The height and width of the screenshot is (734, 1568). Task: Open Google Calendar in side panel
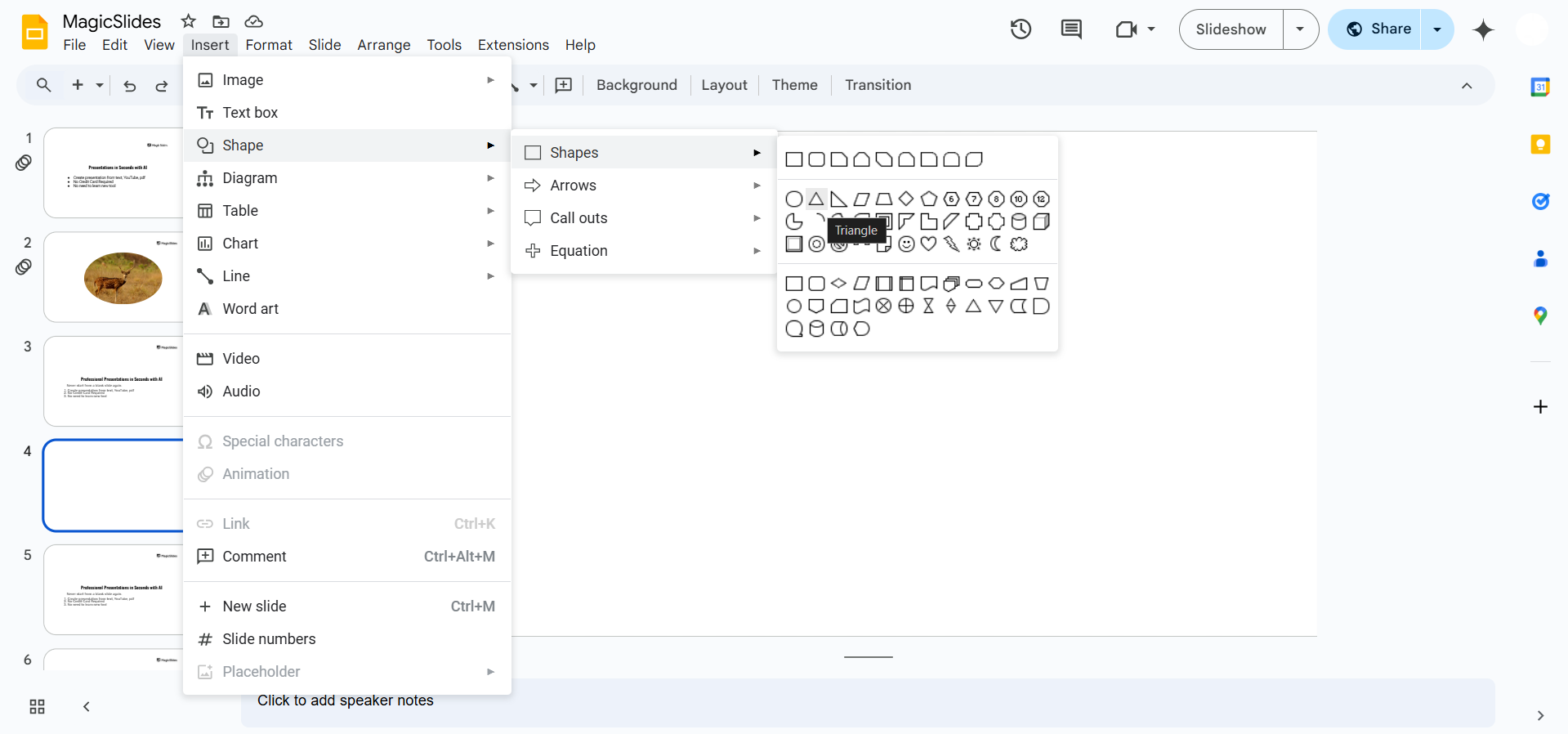(x=1540, y=87)
